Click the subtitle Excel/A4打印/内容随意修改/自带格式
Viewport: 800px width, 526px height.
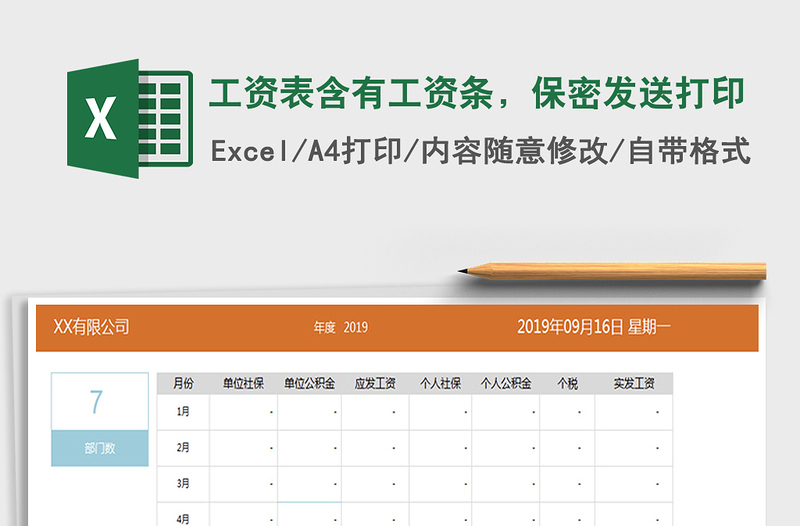pyautogui.click(x=481, y=152)
